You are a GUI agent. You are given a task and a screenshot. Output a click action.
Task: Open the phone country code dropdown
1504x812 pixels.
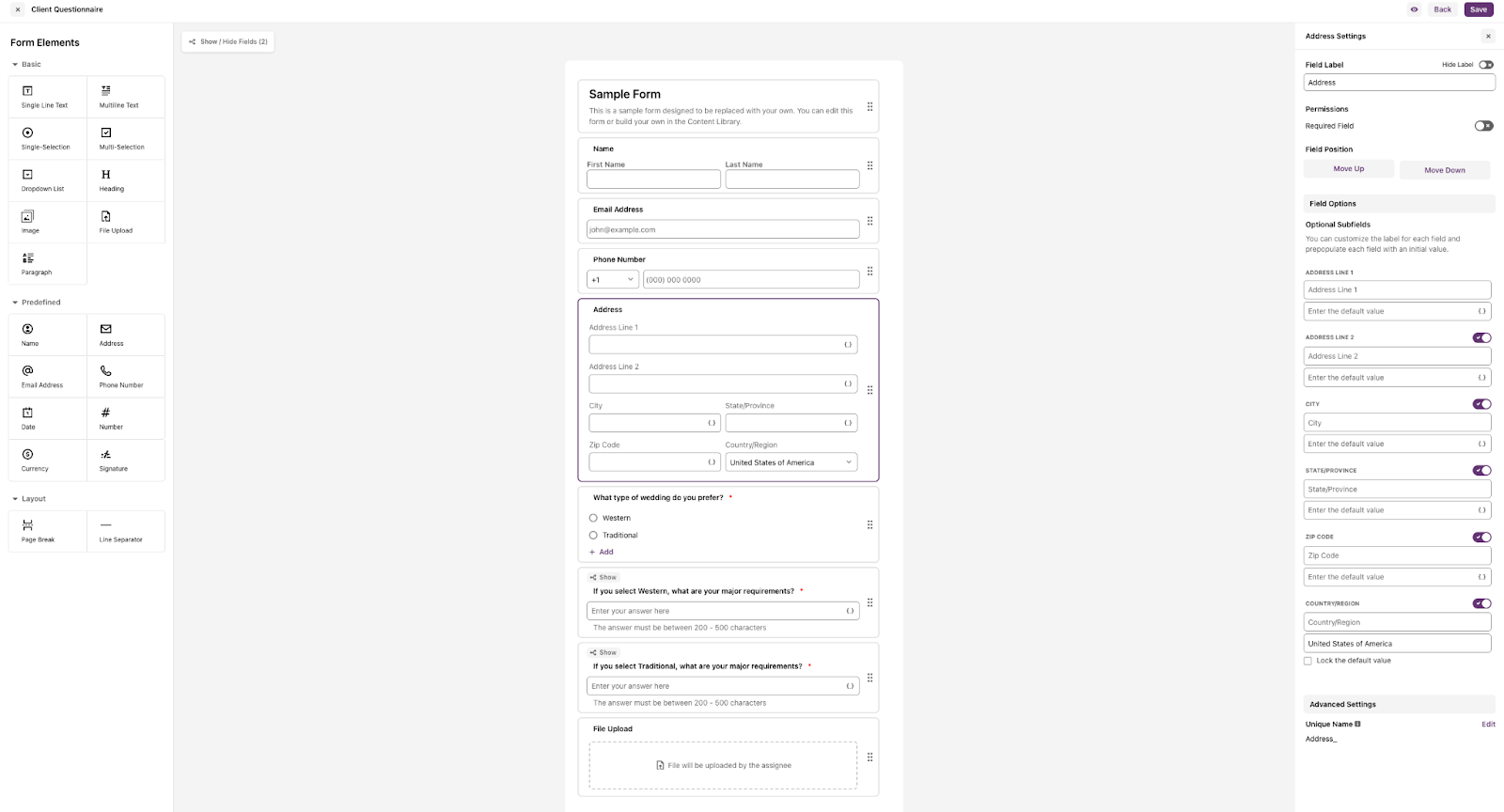click(613, 279)
